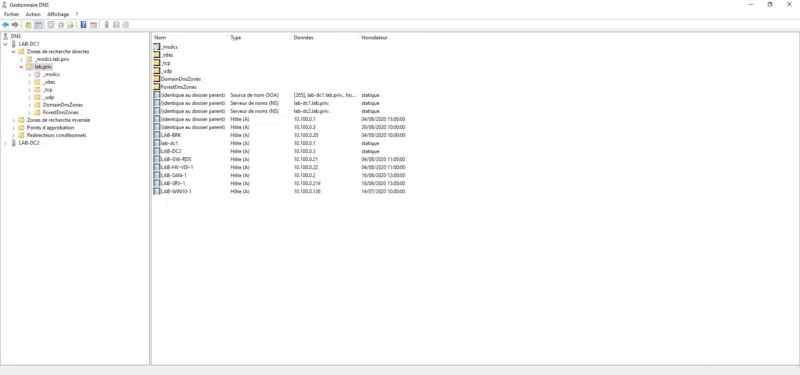Select DomainDnsZones folder in the tree

tap(63, 105)
